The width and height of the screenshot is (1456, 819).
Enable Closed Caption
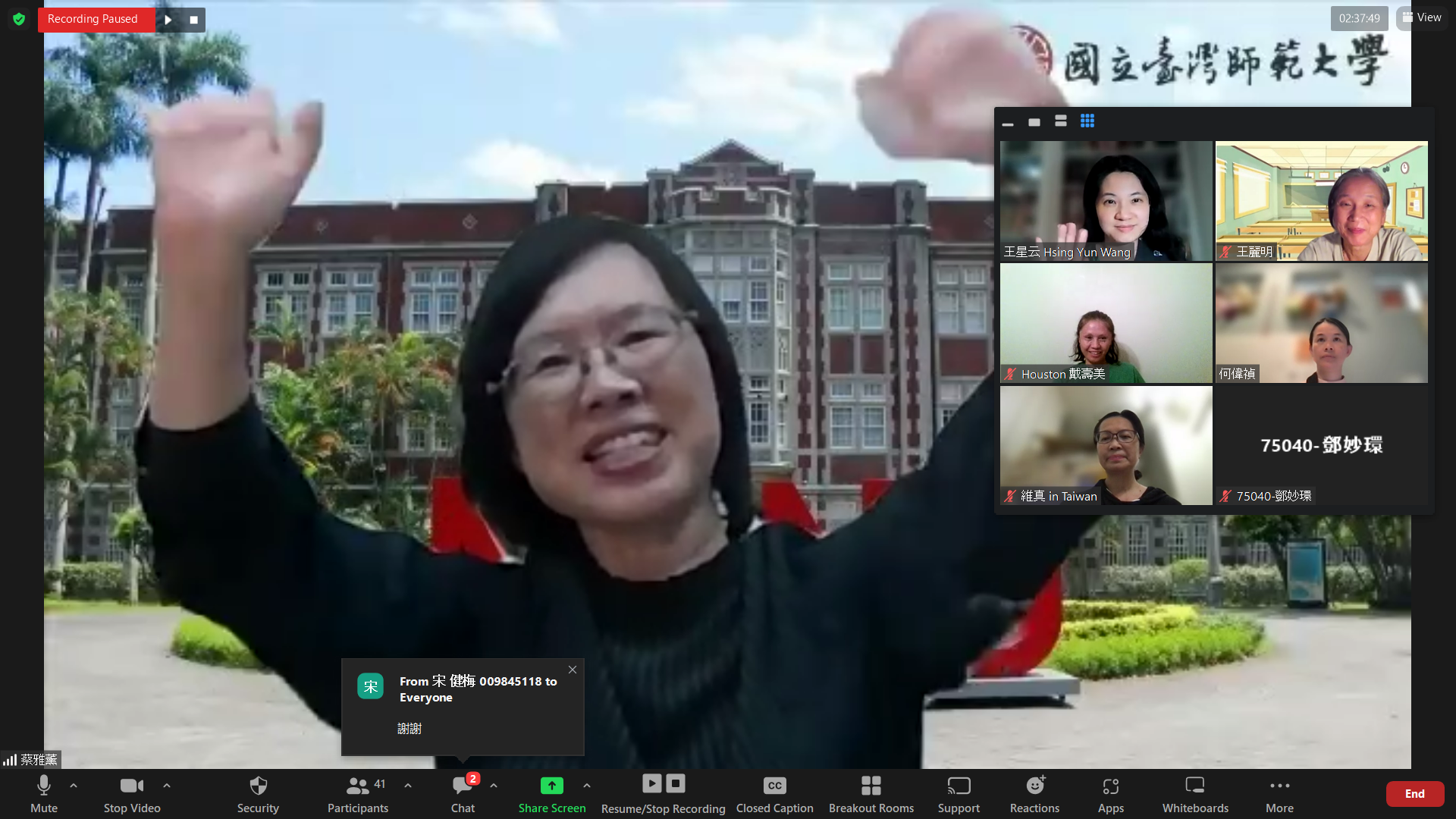point(774,792)
